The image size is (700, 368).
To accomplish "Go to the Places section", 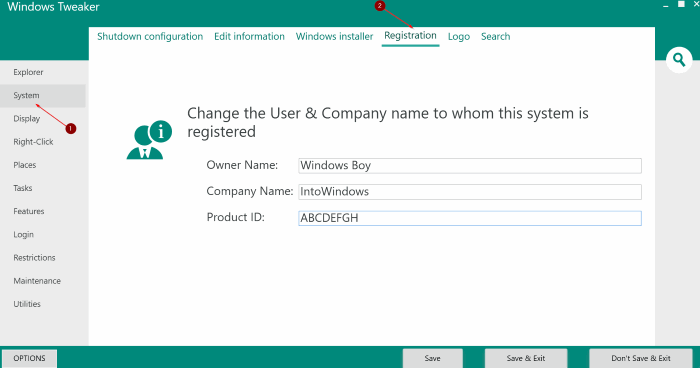I will pos(43,165).
